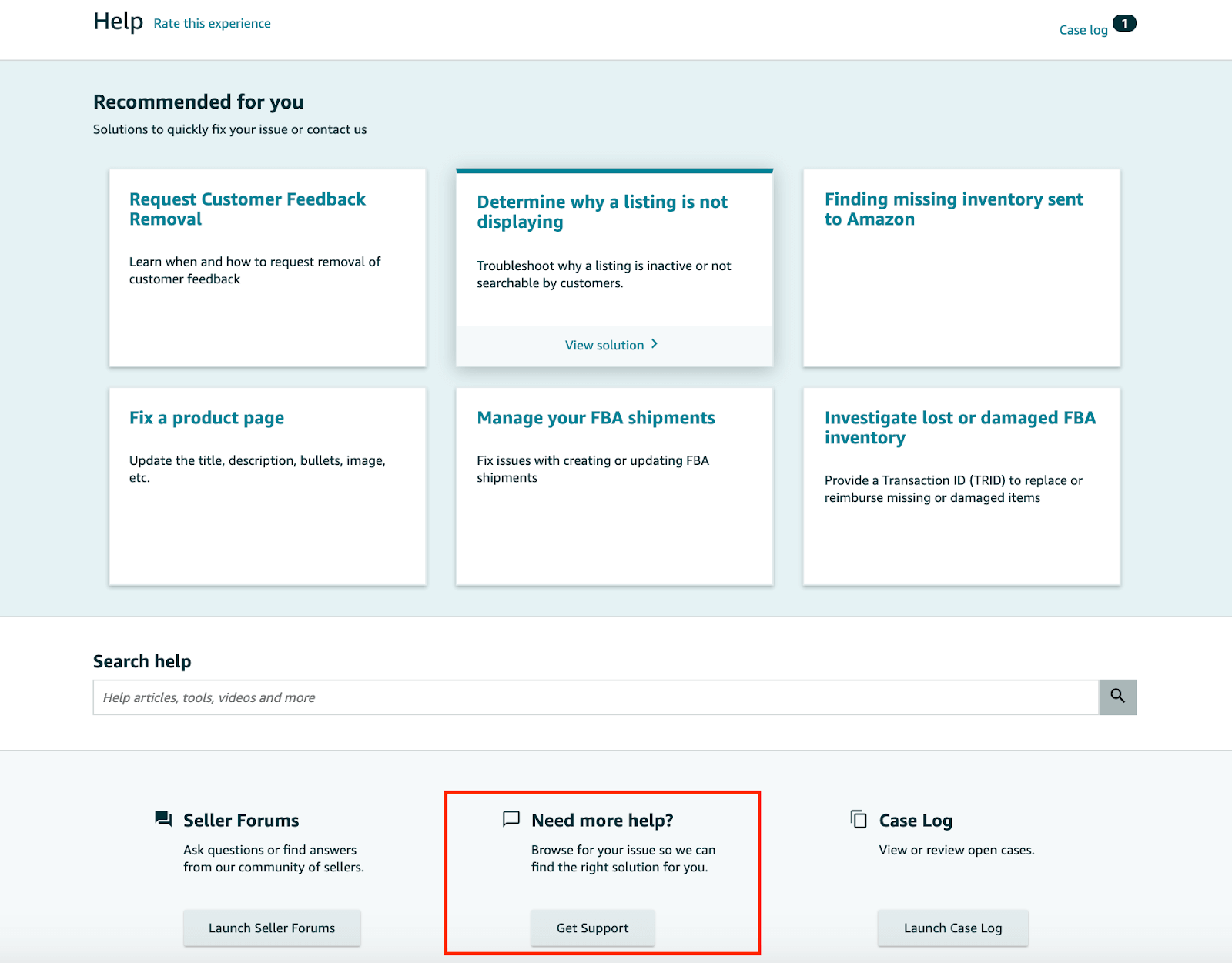Click the Help page title

117,22
